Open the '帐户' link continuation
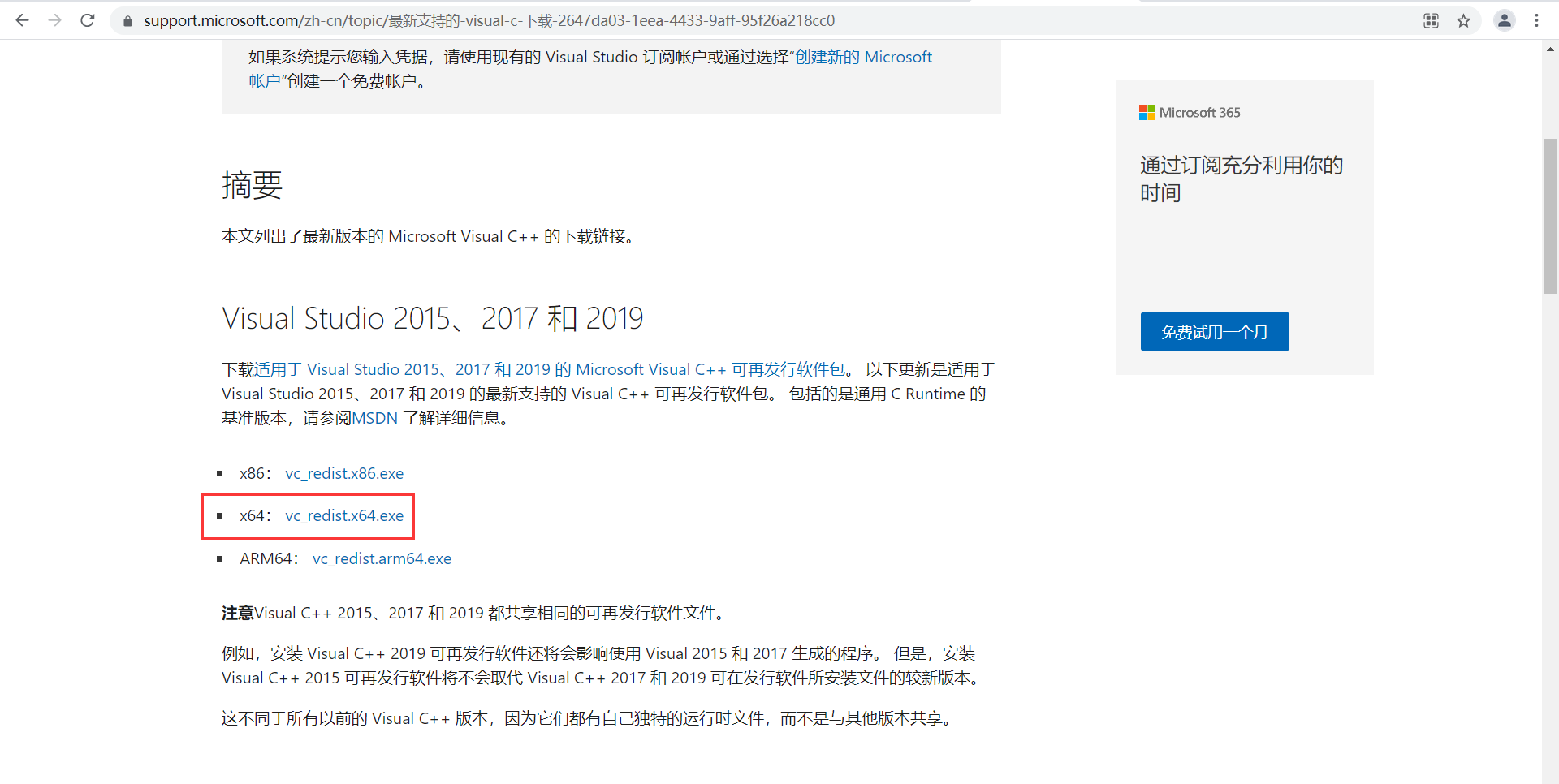 [x=265, y=81]
